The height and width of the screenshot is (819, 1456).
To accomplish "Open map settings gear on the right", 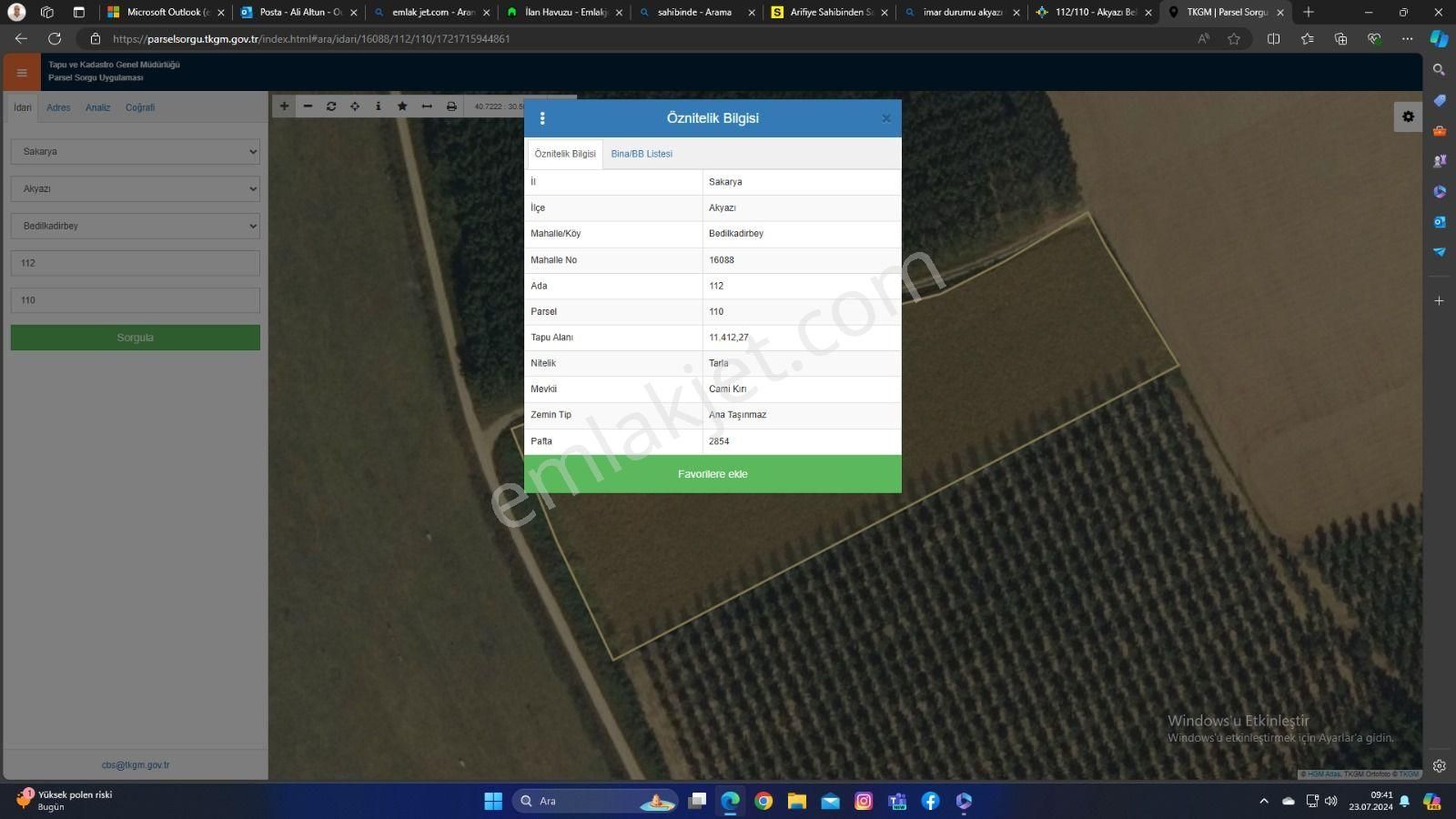I will tap(1408, 116).
